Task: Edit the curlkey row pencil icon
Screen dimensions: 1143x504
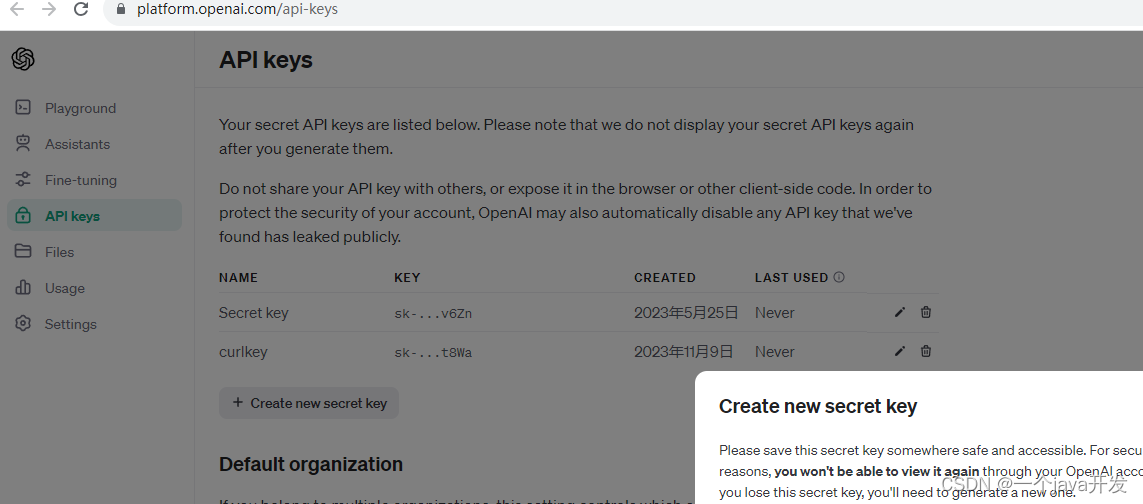Action: click(900, 352)
